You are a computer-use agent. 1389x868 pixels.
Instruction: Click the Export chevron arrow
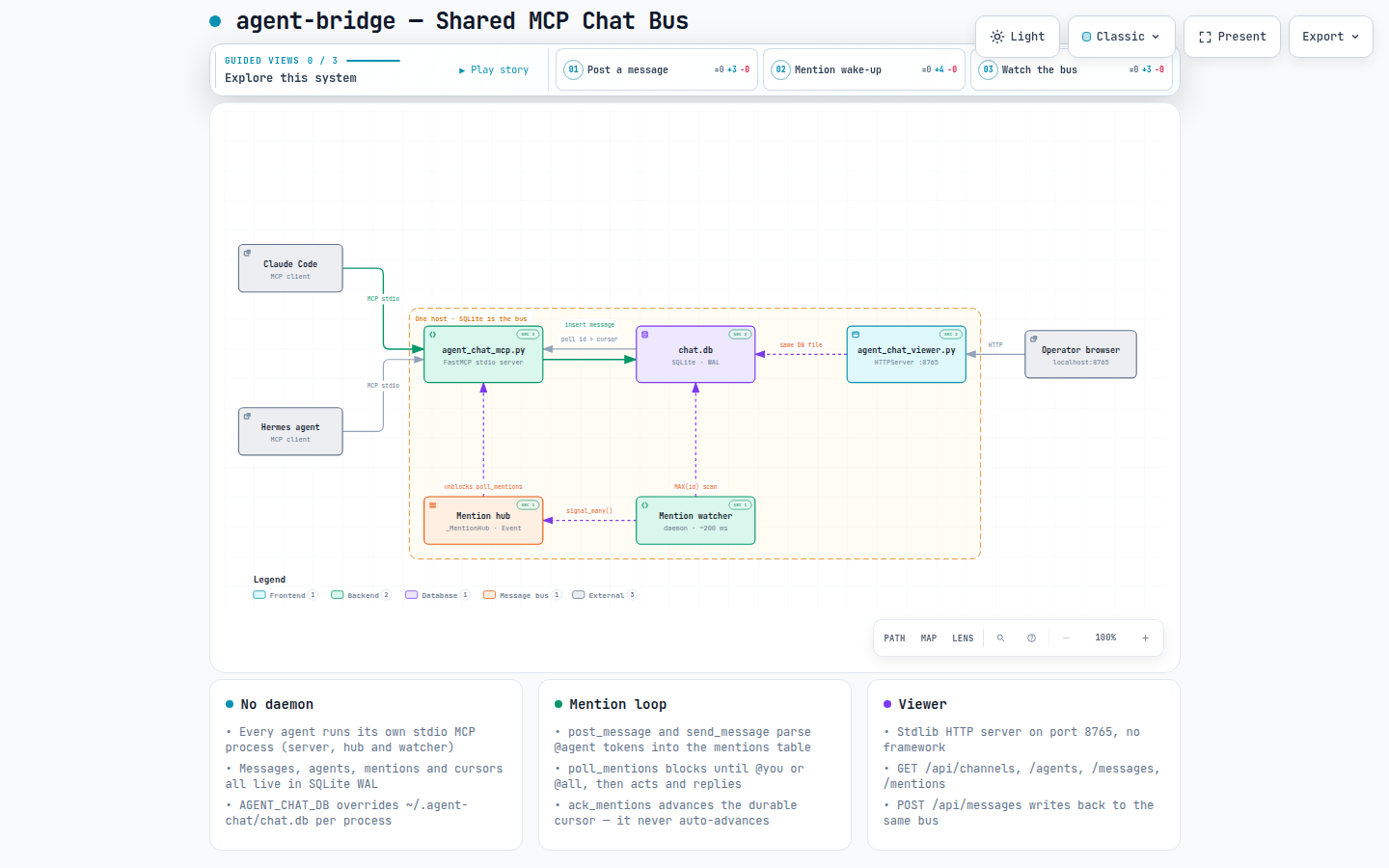[x=1355, y=37]
